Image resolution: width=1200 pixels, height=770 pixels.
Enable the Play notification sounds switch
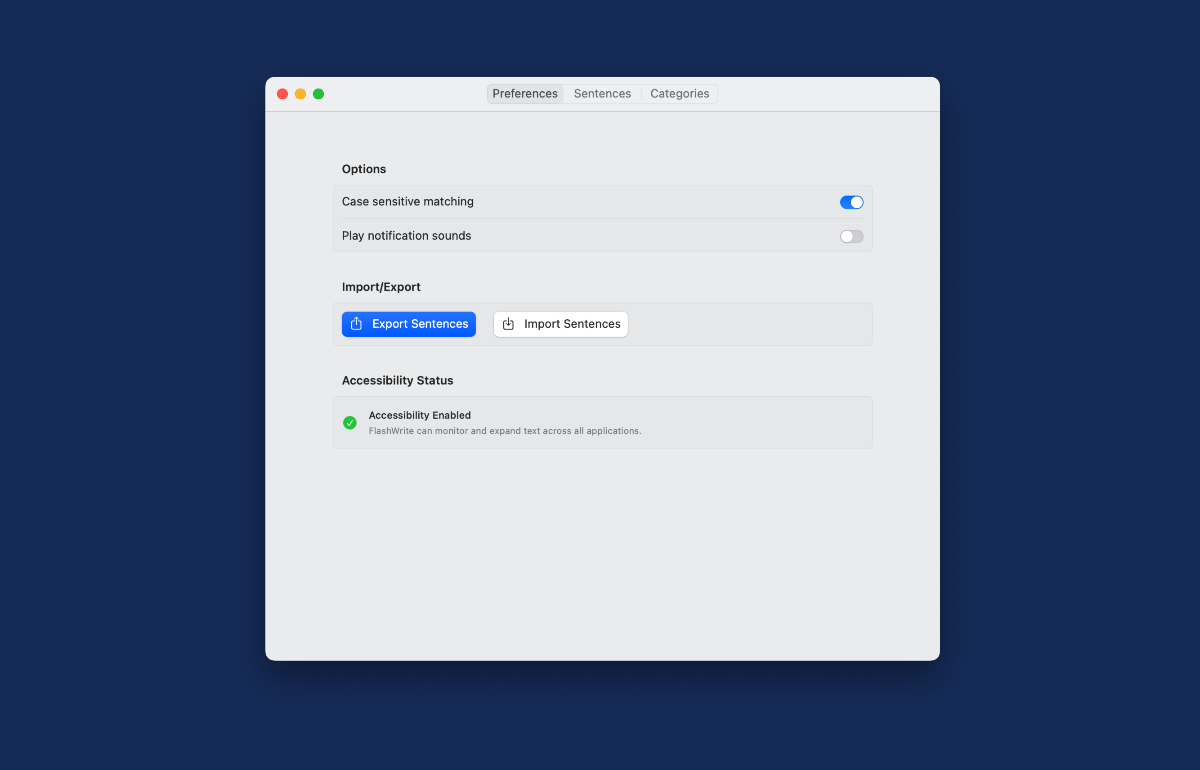click(851, 236)
